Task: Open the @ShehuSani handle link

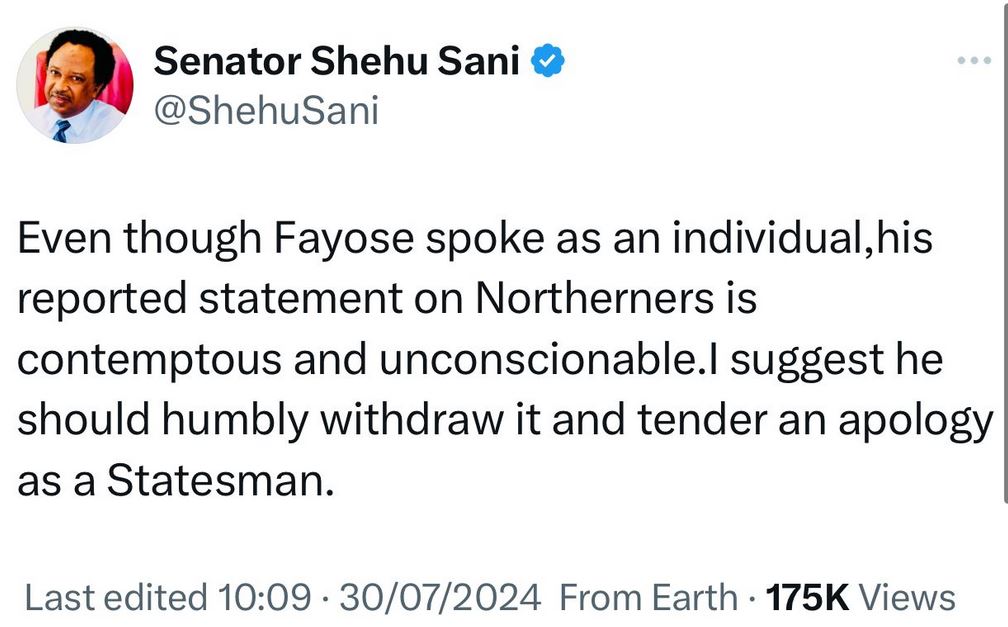Action: click(265, 110)
